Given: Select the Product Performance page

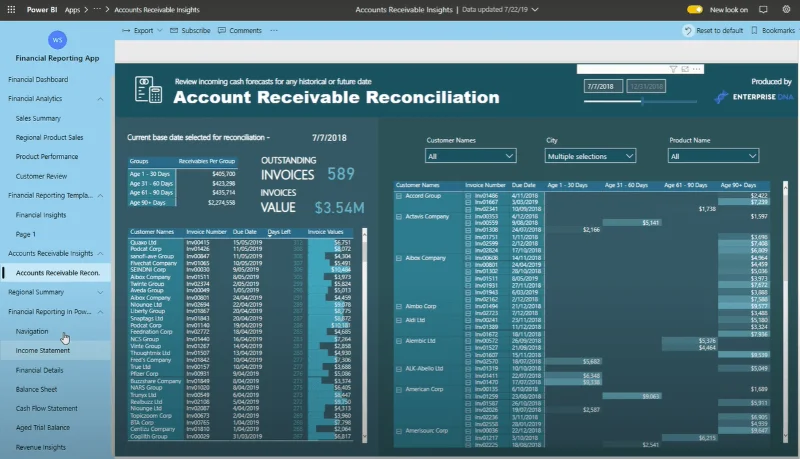Looking at the screenshot, I should 47,157.
